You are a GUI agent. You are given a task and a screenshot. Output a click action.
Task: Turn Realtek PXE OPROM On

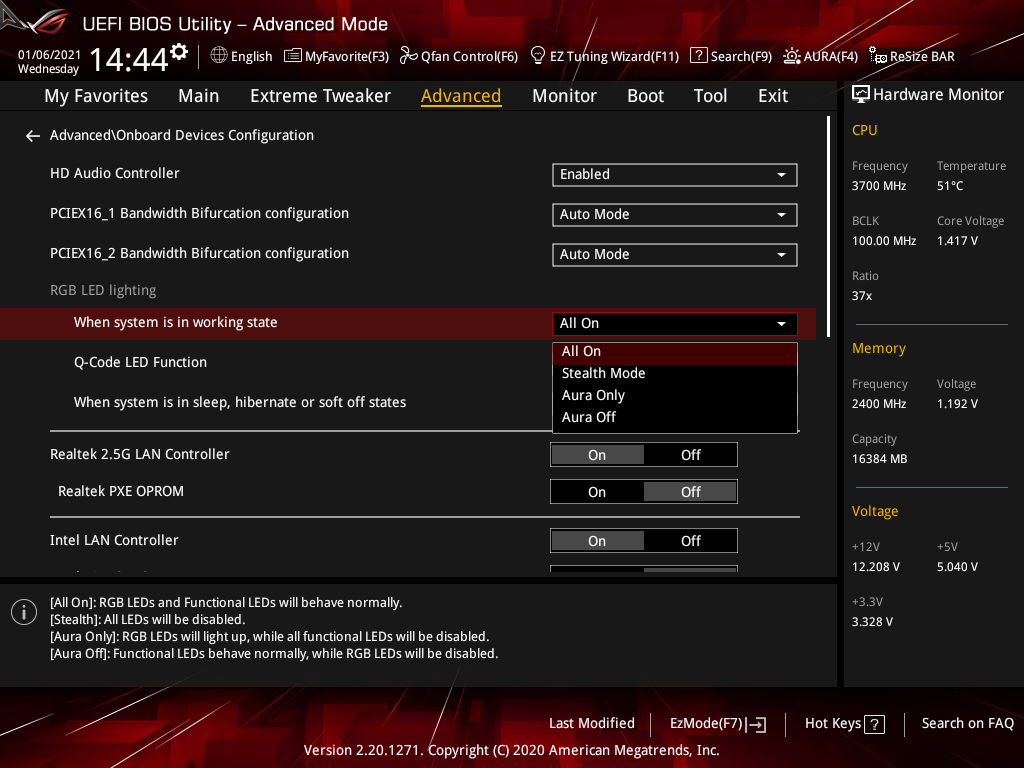click(x=597, y=492)
